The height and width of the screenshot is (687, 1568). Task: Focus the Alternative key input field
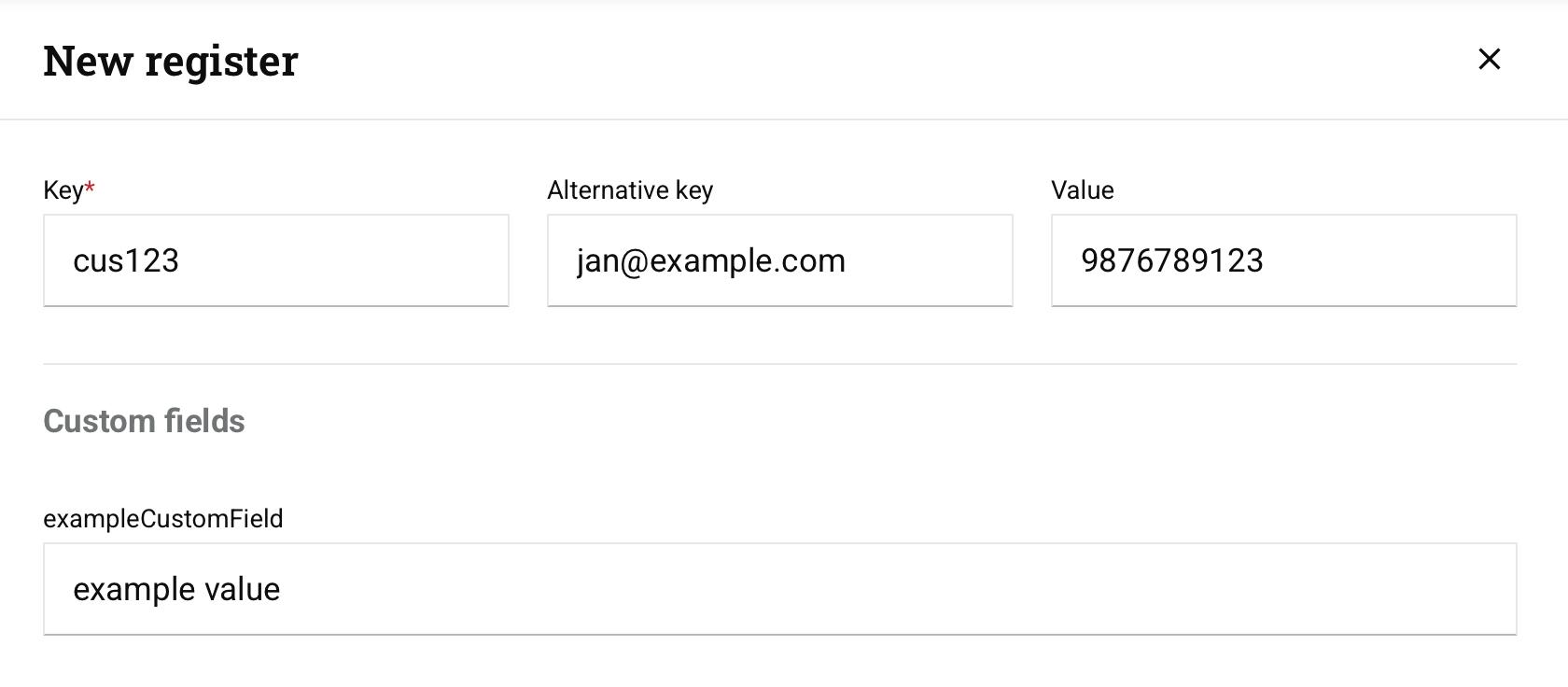pyautogui.click(x=779, y=260)
